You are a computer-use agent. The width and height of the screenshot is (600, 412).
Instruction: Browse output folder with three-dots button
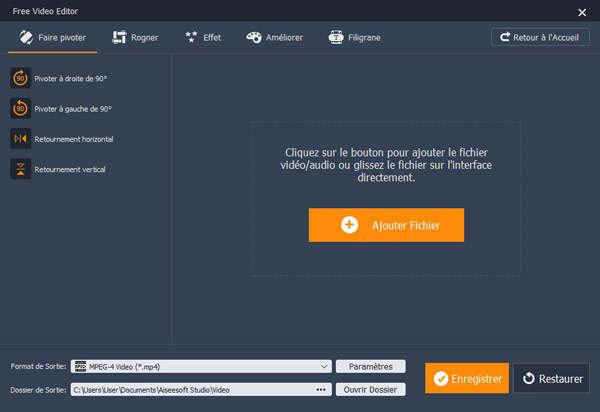(x=321, y=389)
